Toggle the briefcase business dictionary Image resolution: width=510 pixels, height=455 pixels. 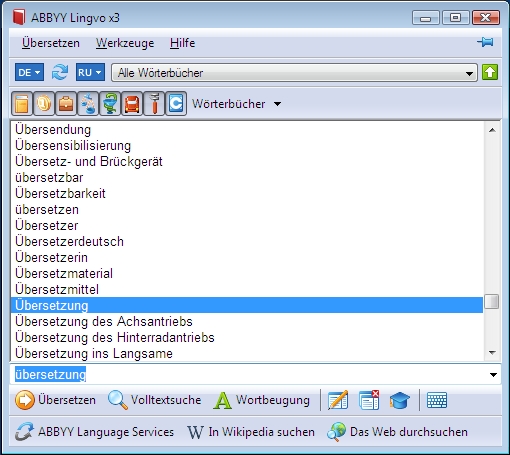point(66,104)
